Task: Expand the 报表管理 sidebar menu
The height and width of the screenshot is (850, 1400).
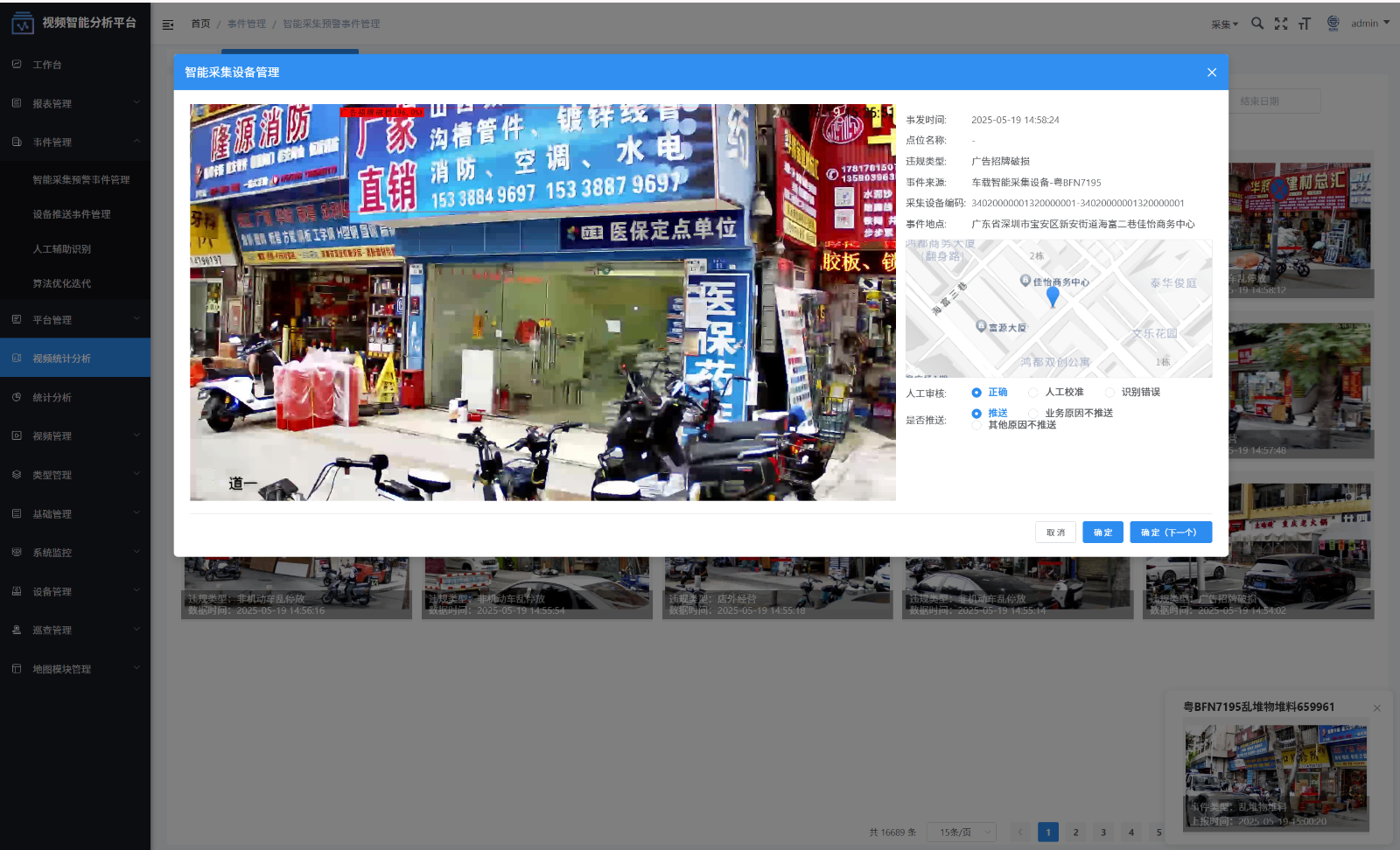Action: (x=75, y=103)
